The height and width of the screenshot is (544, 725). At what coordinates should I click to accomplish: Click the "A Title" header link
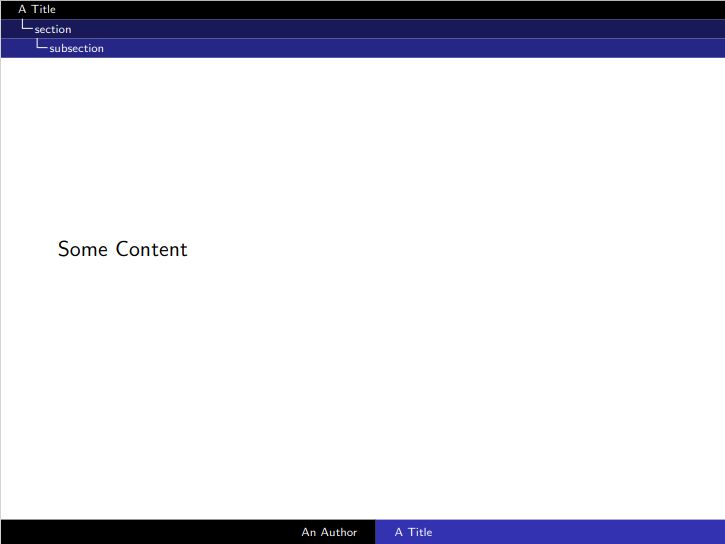tap(37, 9)
